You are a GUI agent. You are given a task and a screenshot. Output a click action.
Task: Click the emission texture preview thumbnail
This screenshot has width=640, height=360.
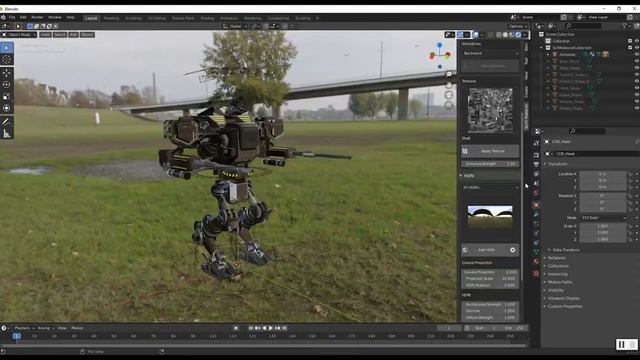click(x=490, y=111)
